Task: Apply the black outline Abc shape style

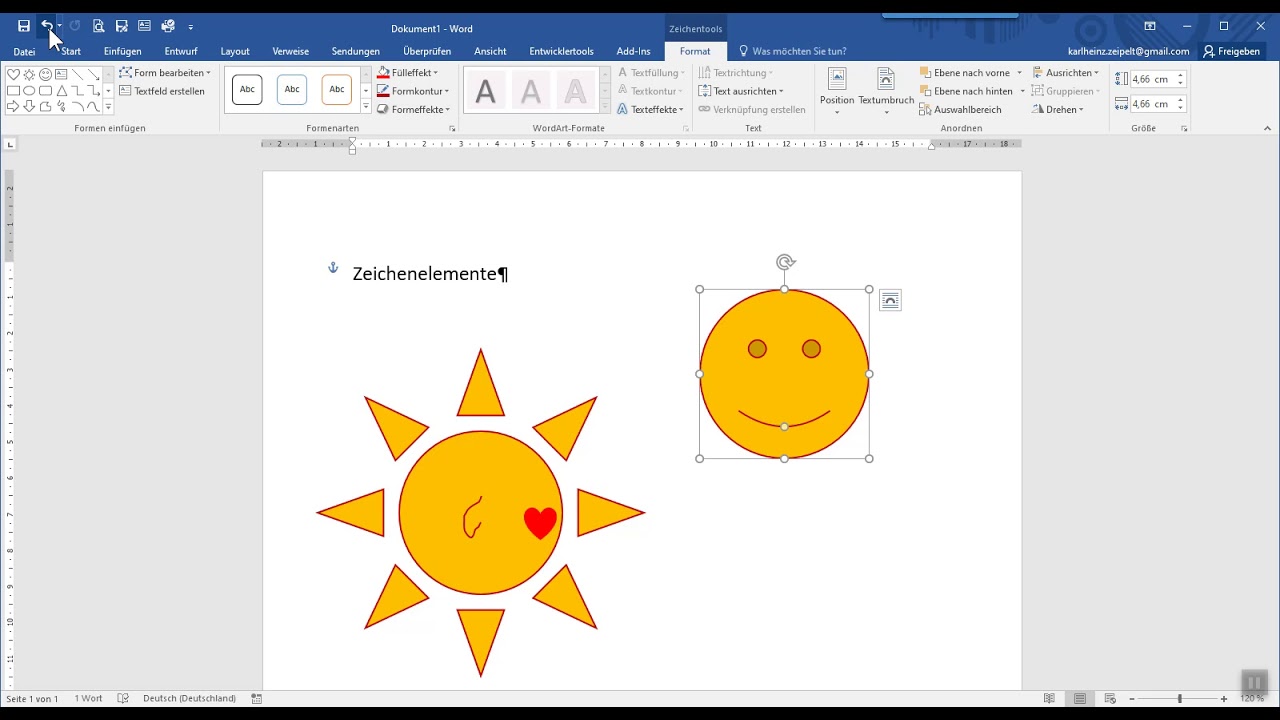Action: coord(247,89)
